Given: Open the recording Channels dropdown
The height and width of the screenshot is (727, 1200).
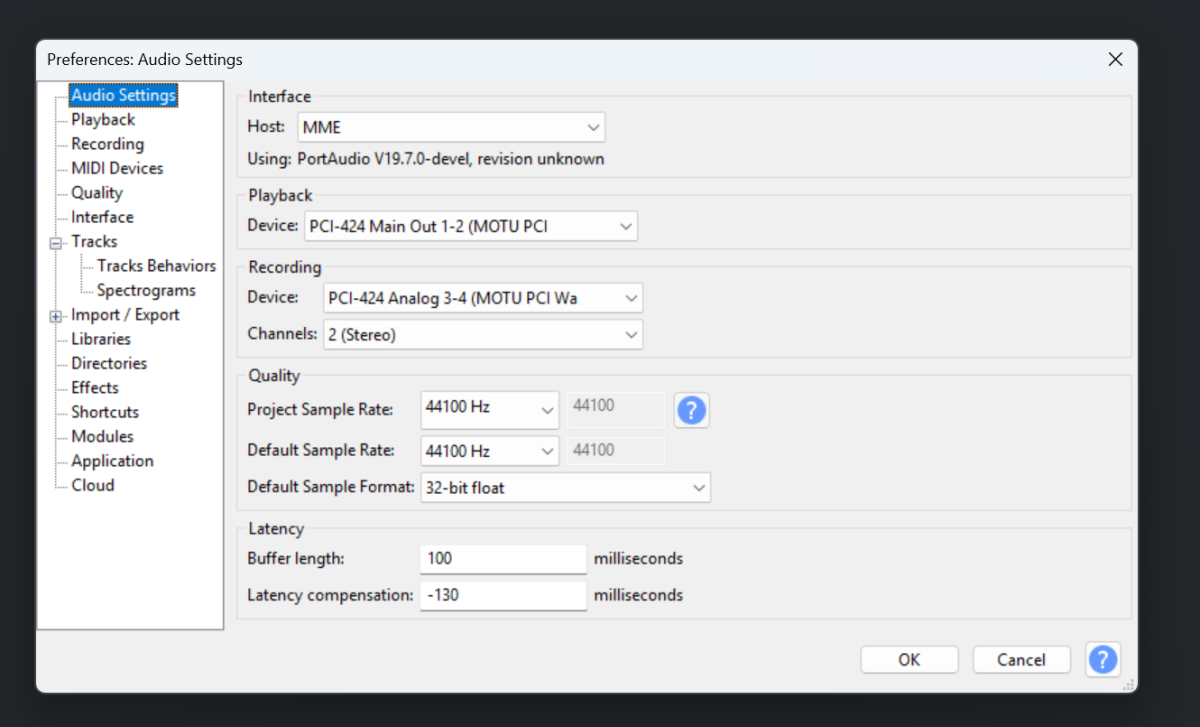Looking at the screenshot, I should 483,335.
